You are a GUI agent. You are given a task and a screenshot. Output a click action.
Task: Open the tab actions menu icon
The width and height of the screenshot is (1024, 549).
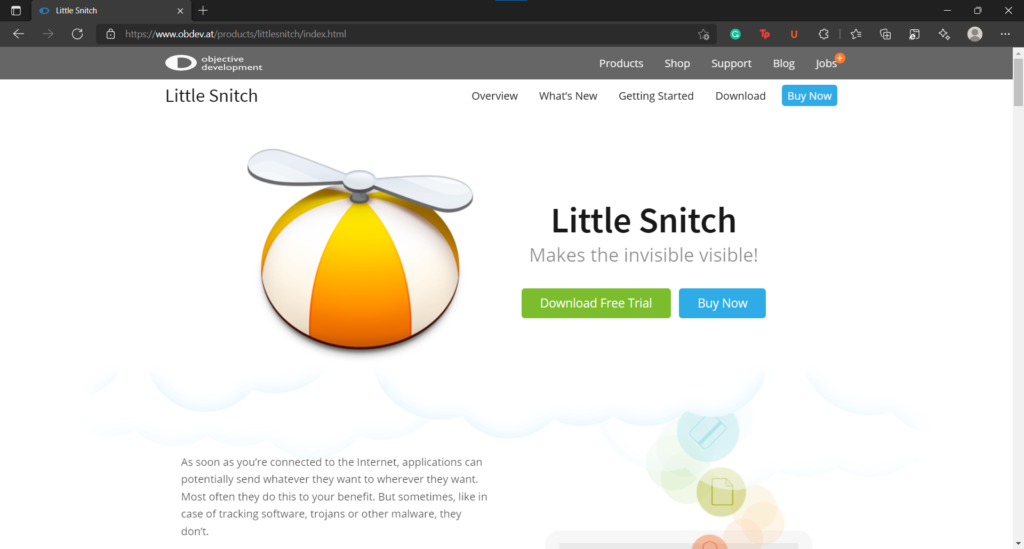click(x=16, y=10)
